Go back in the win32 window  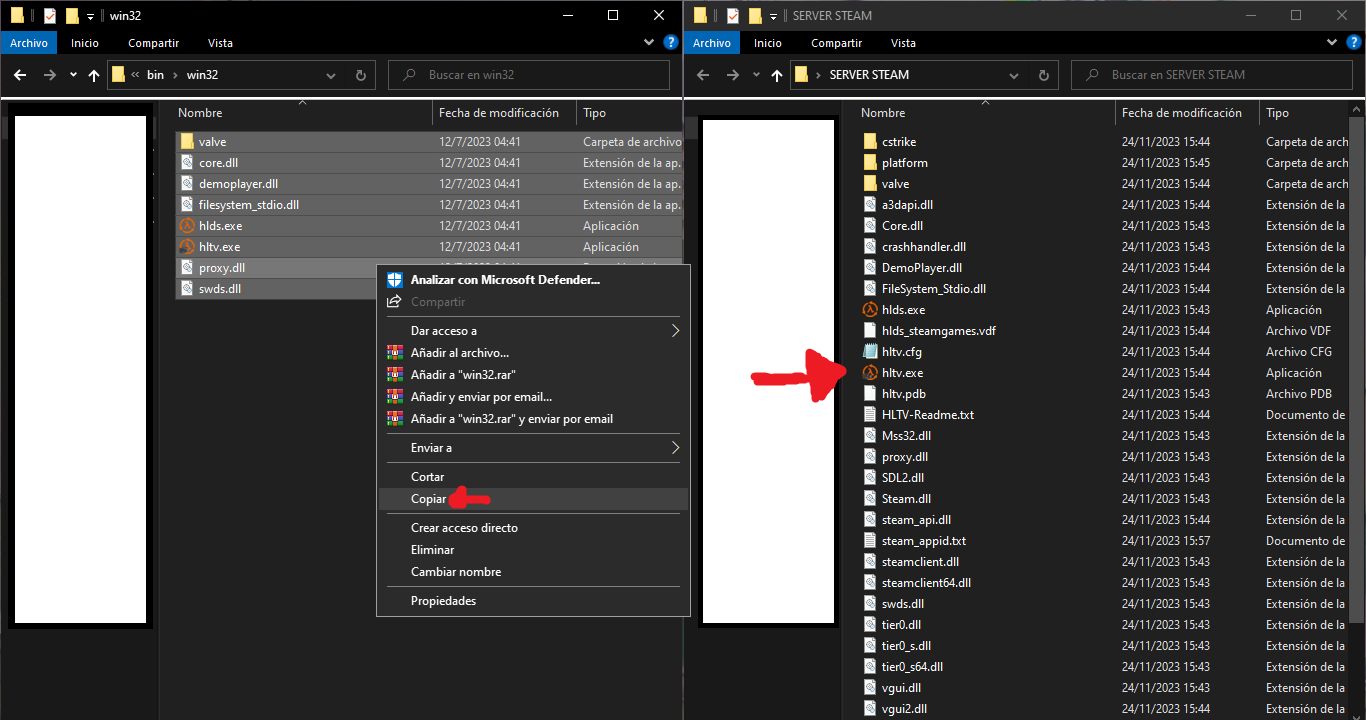point(20,75)
